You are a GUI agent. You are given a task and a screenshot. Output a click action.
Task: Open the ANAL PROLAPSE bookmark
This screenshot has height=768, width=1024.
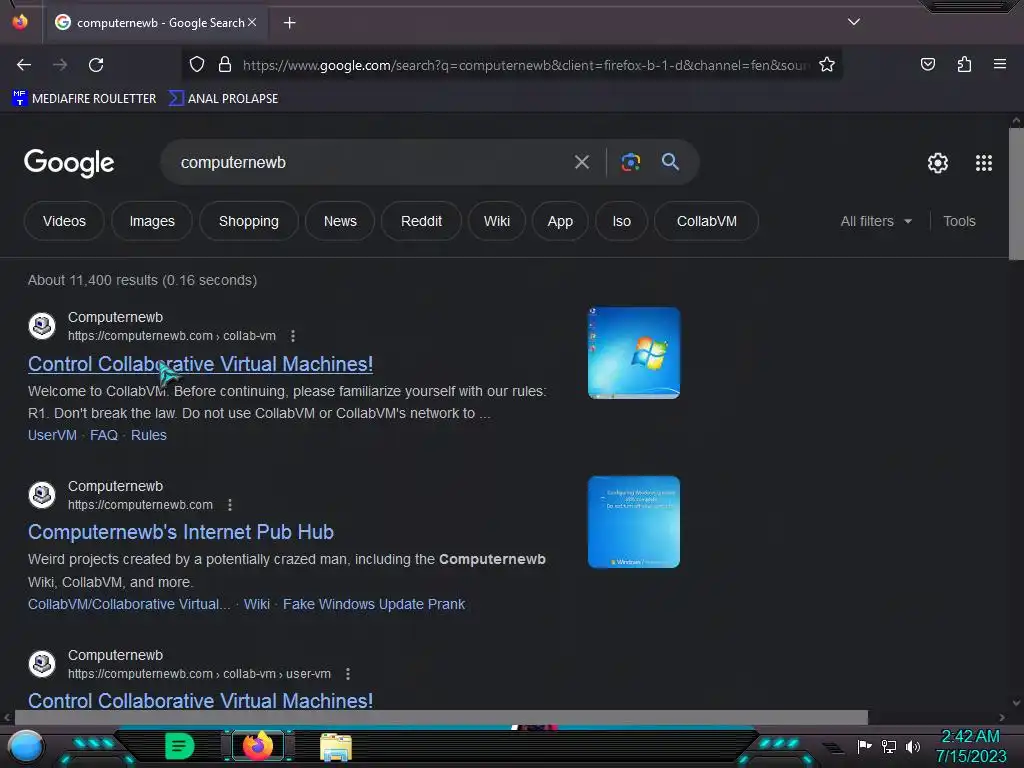coord(223,99)
